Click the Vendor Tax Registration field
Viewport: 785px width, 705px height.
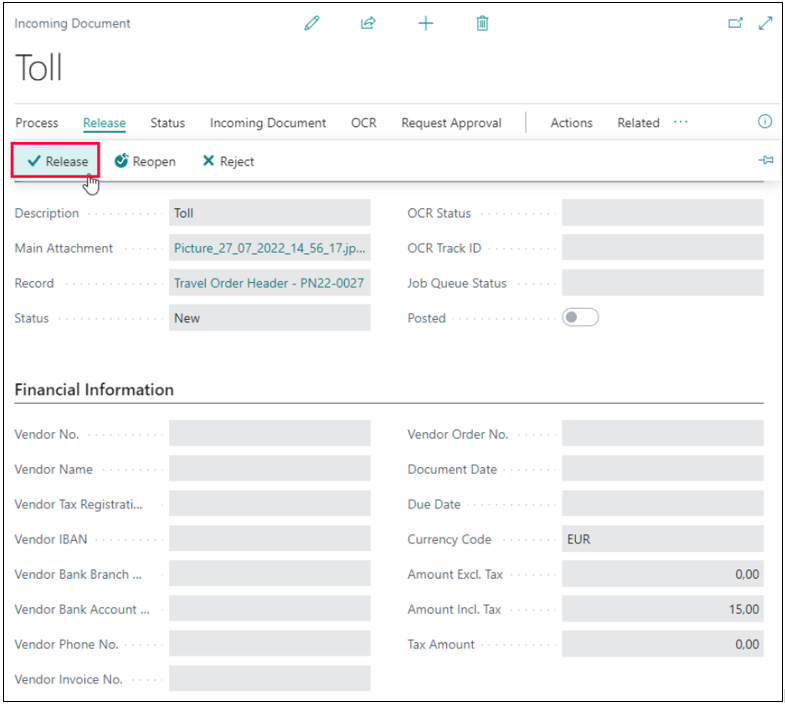tap(269, 504)
